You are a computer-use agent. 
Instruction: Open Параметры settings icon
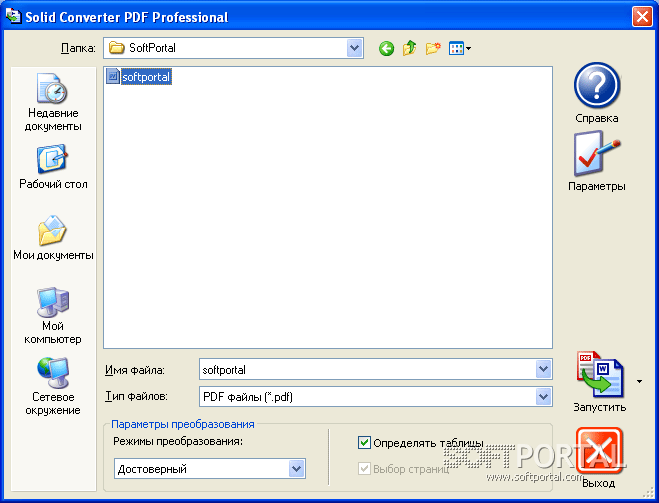(596, 153)
